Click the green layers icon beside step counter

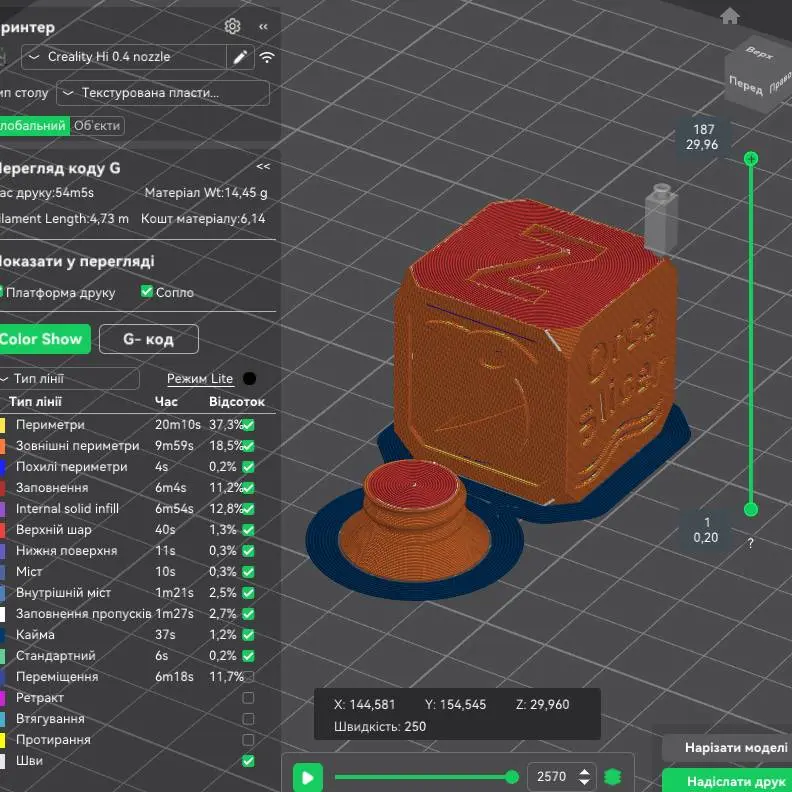coord(613,776)
